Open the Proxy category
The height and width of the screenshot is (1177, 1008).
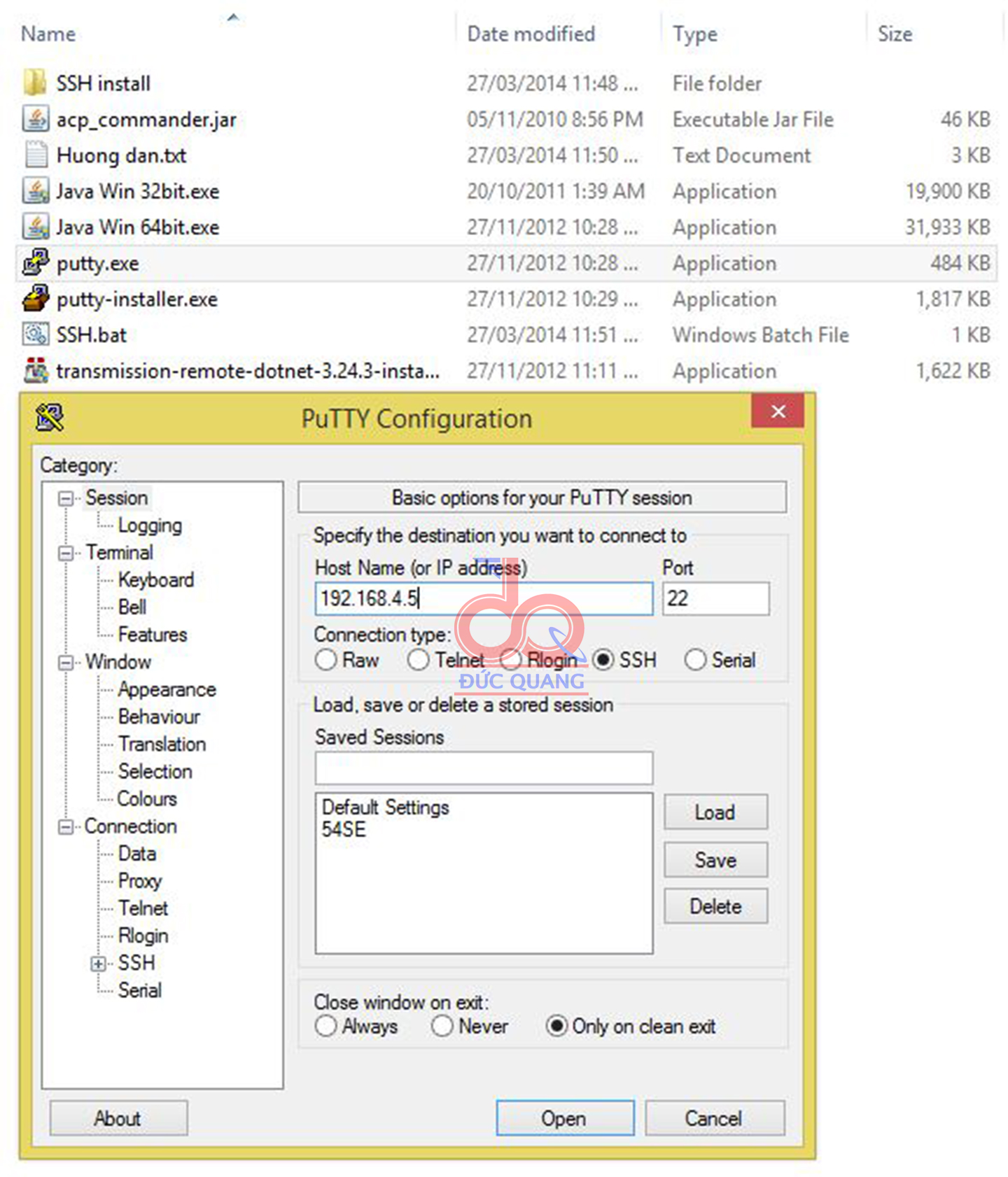click(x=139, y=880)
